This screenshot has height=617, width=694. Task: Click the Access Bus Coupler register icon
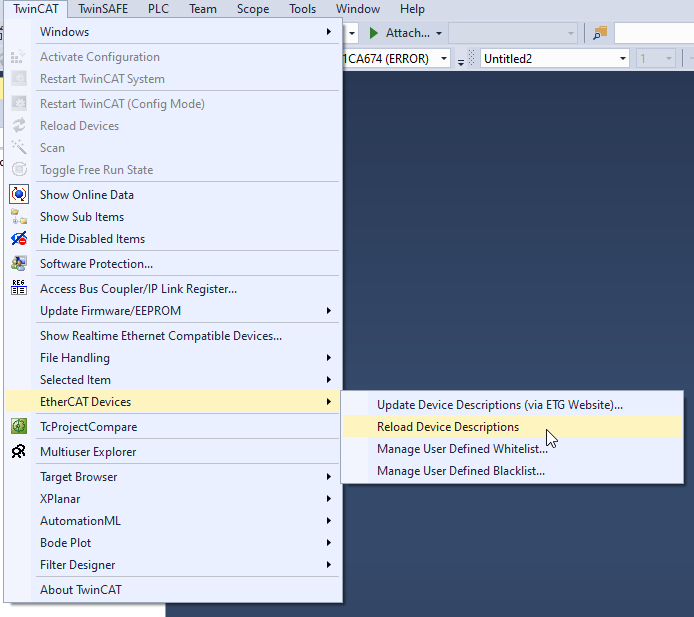click(19, 288)
